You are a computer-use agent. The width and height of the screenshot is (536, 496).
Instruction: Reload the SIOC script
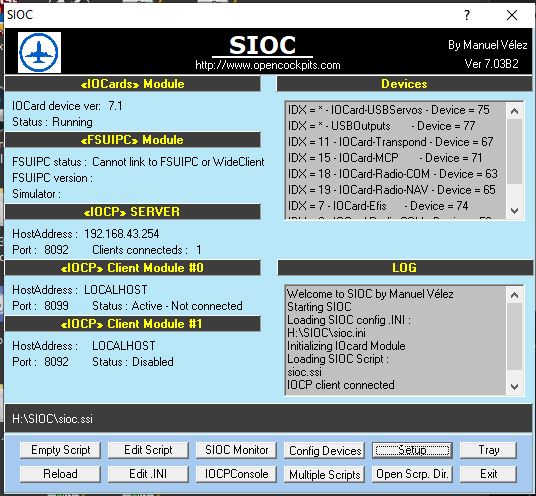pyautogui.click(x=60, y=474)
